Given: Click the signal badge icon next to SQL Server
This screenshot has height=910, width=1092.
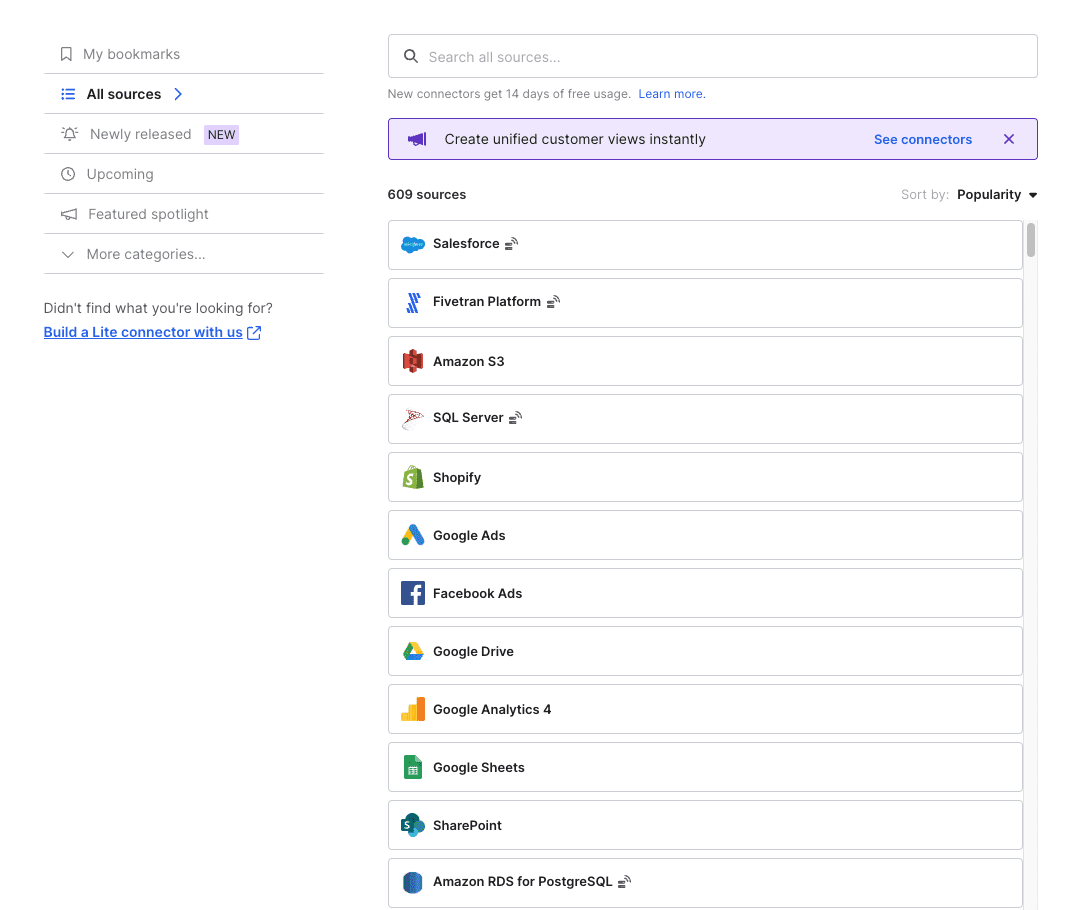Looking at the screenshot, I should click(x=515, y=418).
